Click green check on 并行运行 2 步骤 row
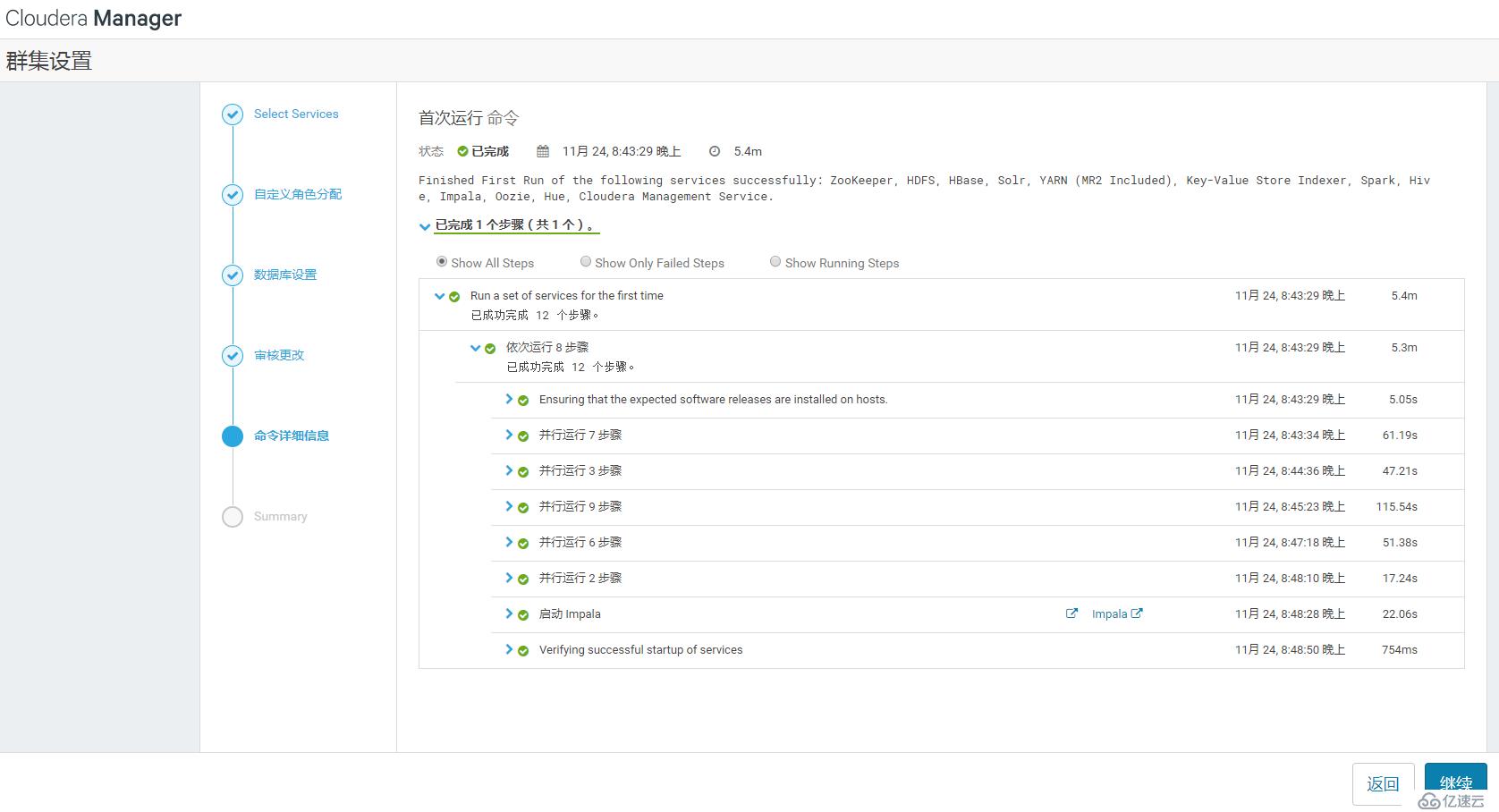 523,579
